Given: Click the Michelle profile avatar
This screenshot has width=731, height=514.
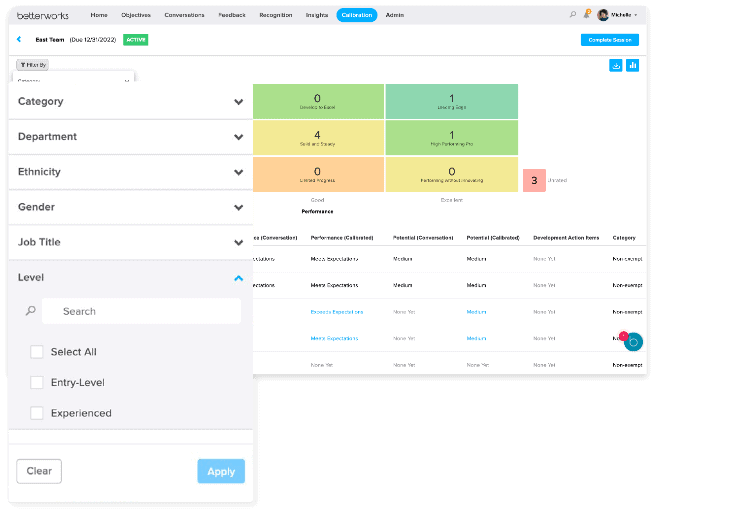Looking at the screenshot, I should 603,15.
